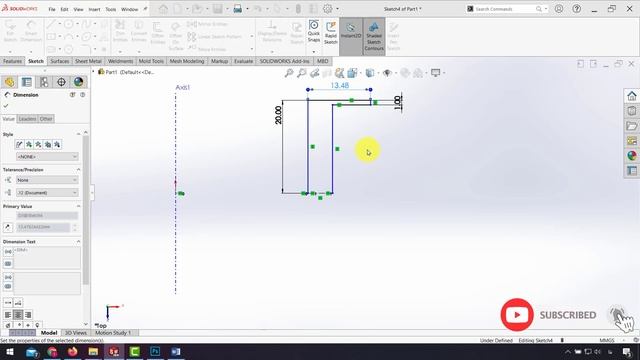The width and height of the screenshot is (640, 360).
Task: Open the Features ribbon tab
Action: pyautogui.click(x=12, y=61)
